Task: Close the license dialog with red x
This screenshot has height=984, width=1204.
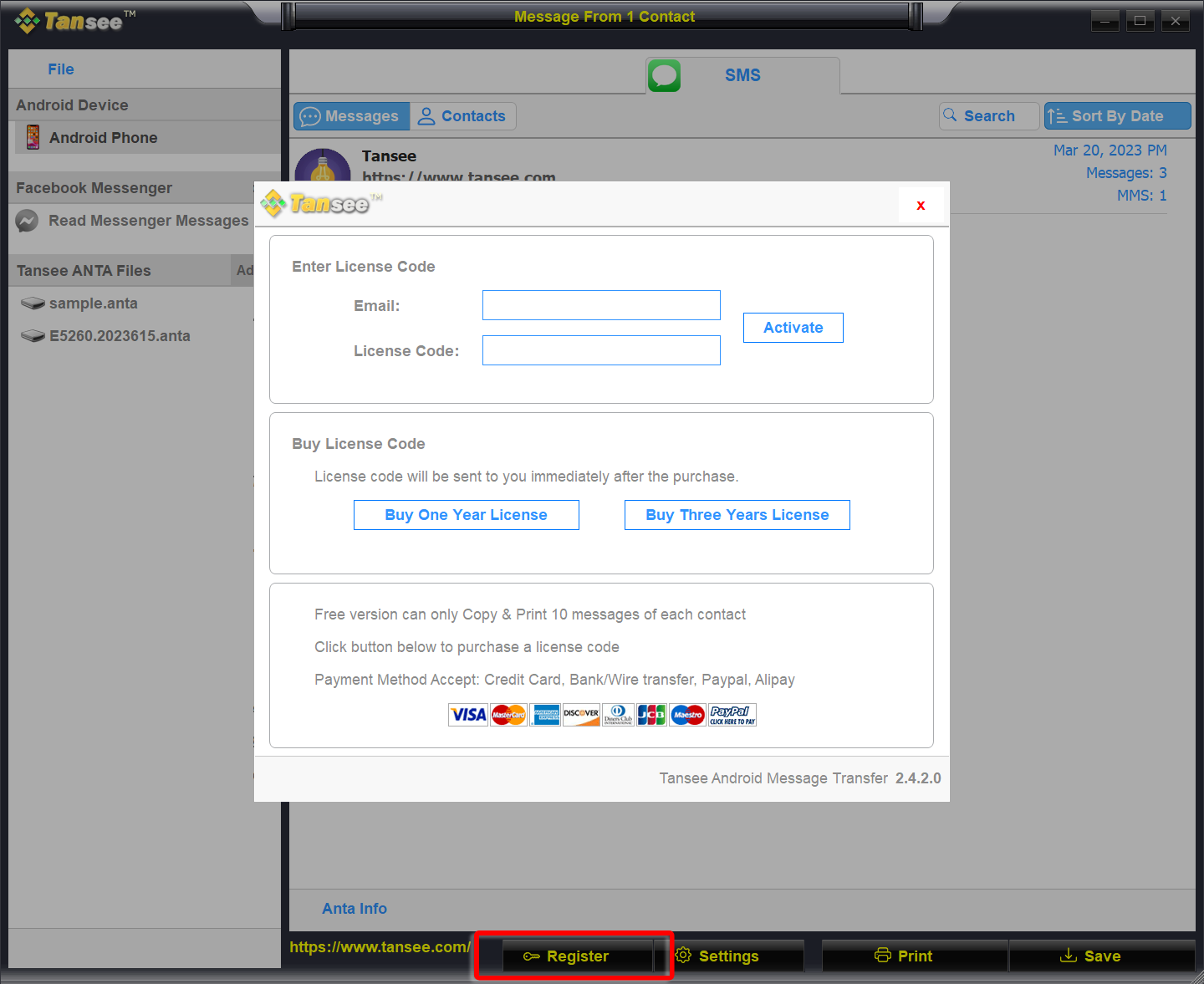Action: 921,205
